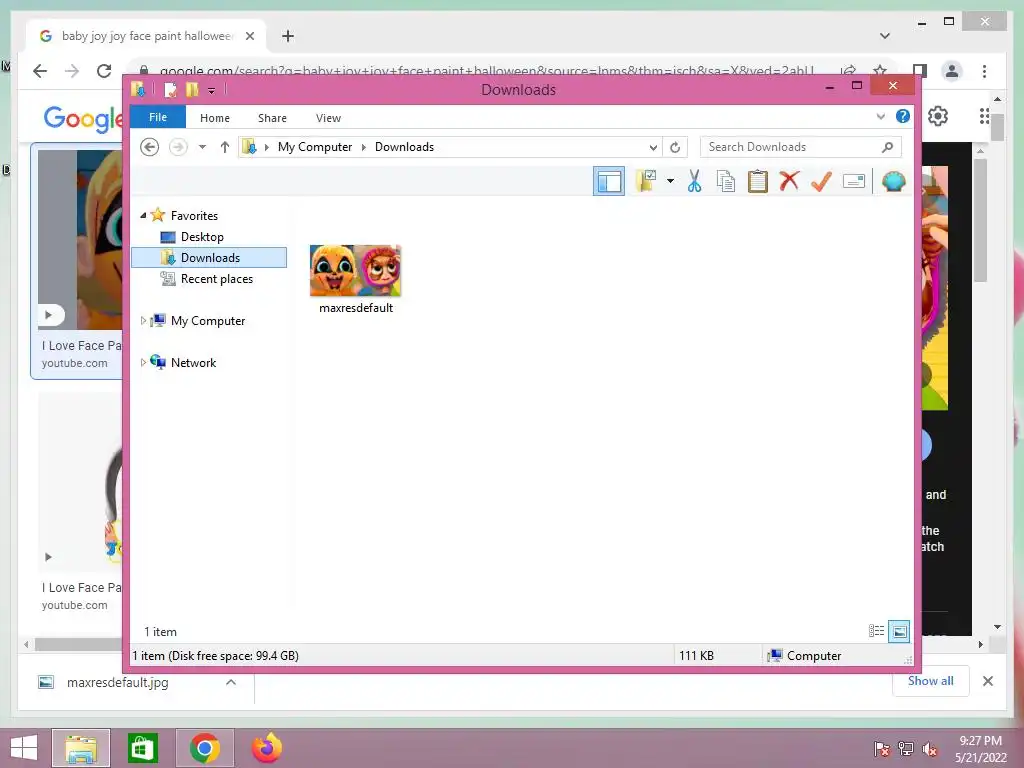
Task: Click the clipboard Paste icon
Action: (758, 181)
